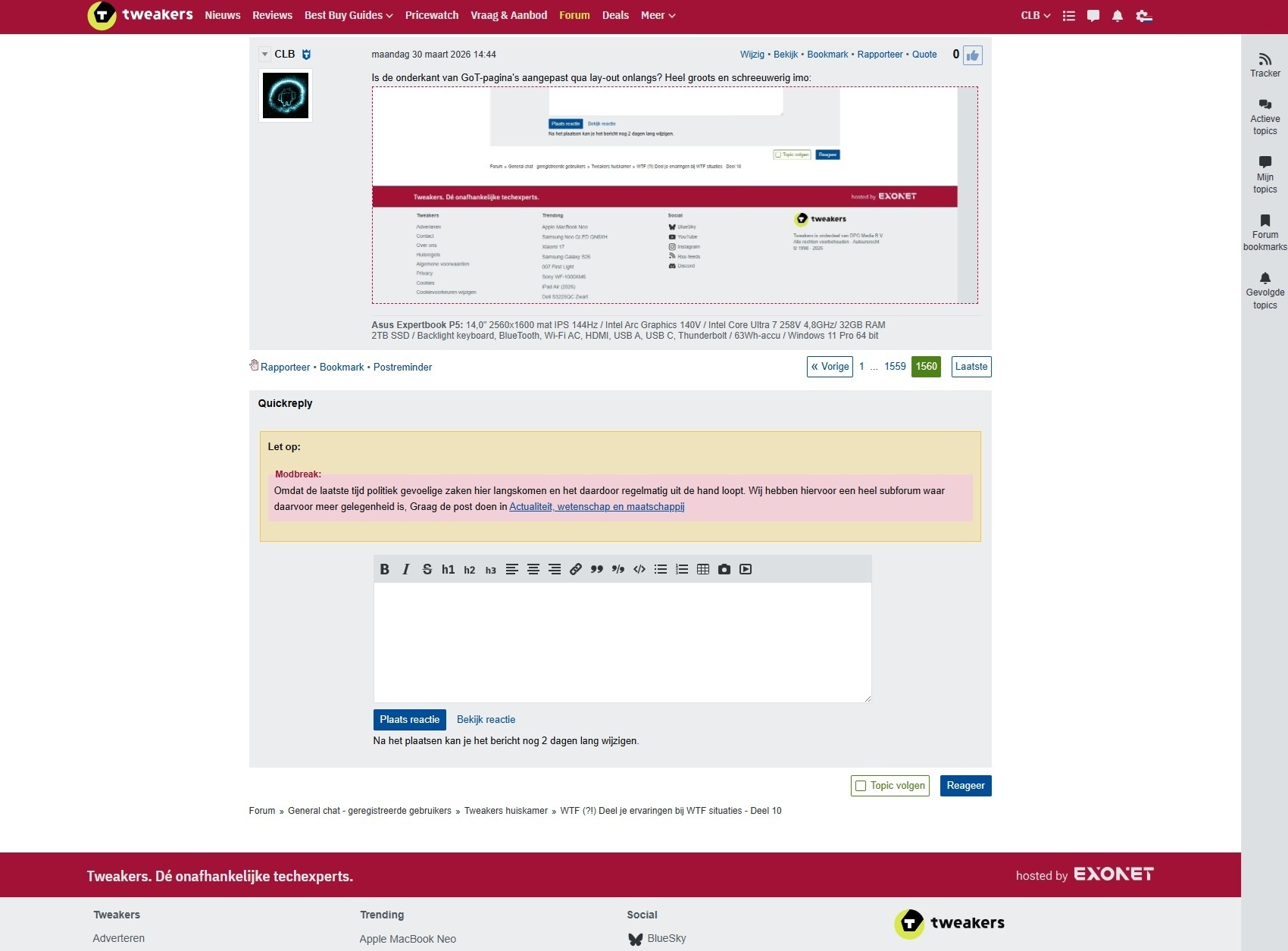Open the CLB account dropdown

coord(1034,14)
